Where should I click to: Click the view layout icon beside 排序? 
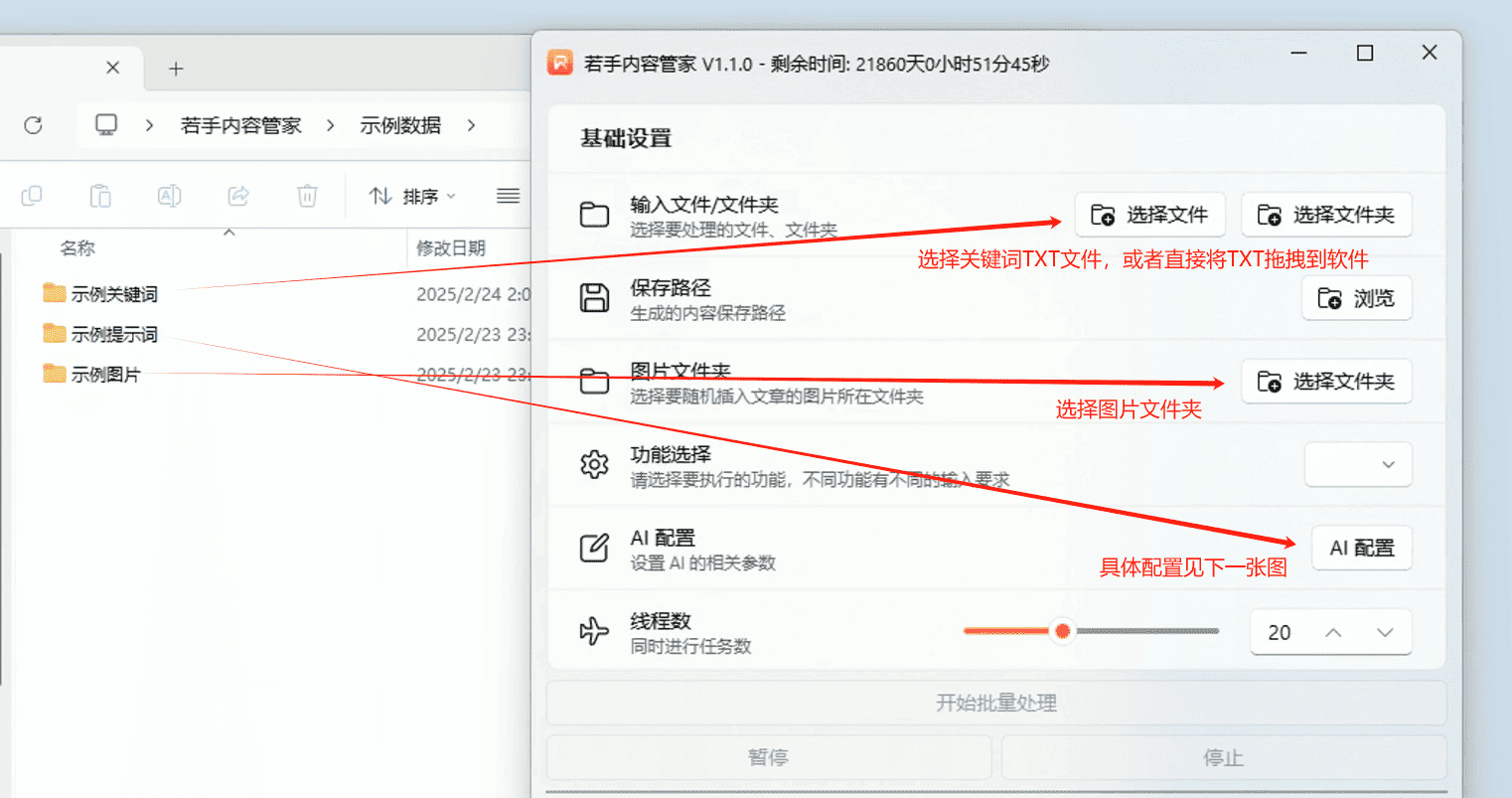[x=508, y=196]
